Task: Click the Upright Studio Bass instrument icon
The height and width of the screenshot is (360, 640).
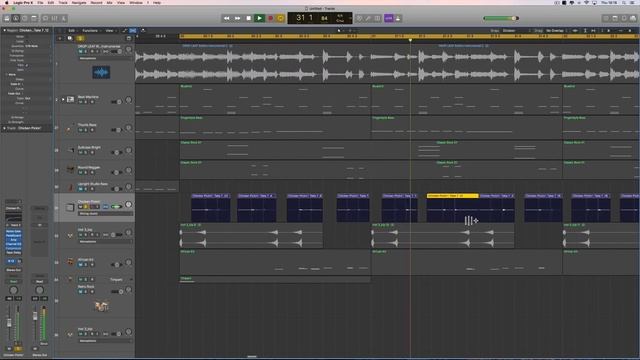Action: tap(70, 187)
